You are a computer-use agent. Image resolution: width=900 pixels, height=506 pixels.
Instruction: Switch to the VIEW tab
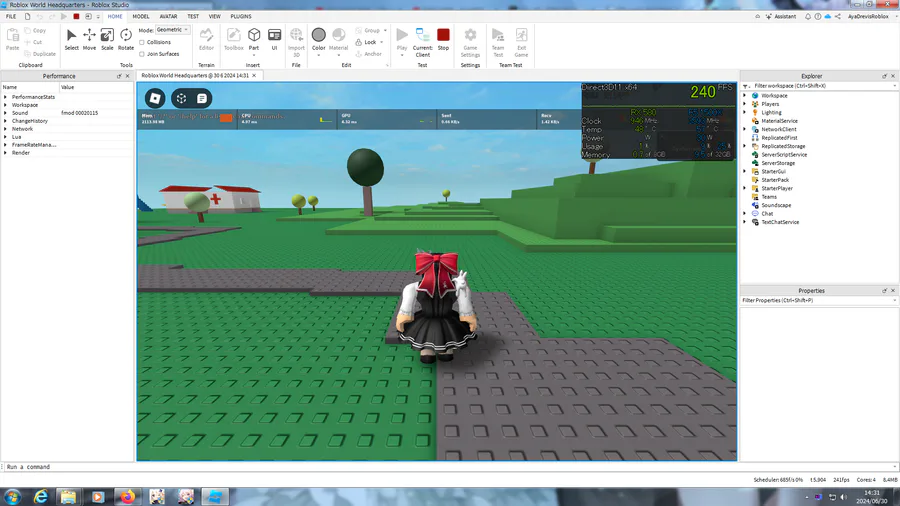[x=215, y=17]
